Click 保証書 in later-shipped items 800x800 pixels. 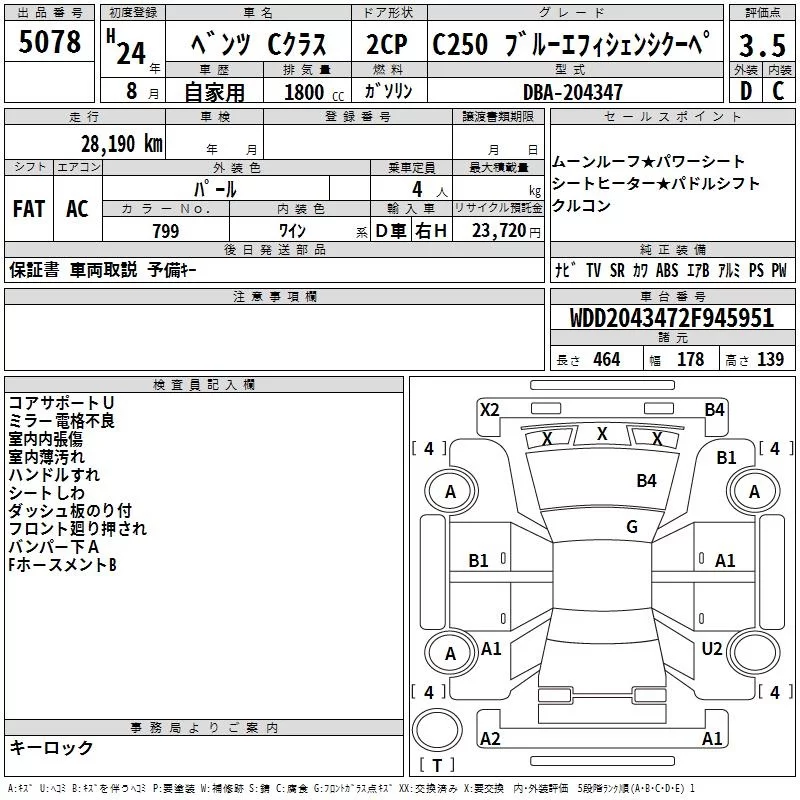34,269
